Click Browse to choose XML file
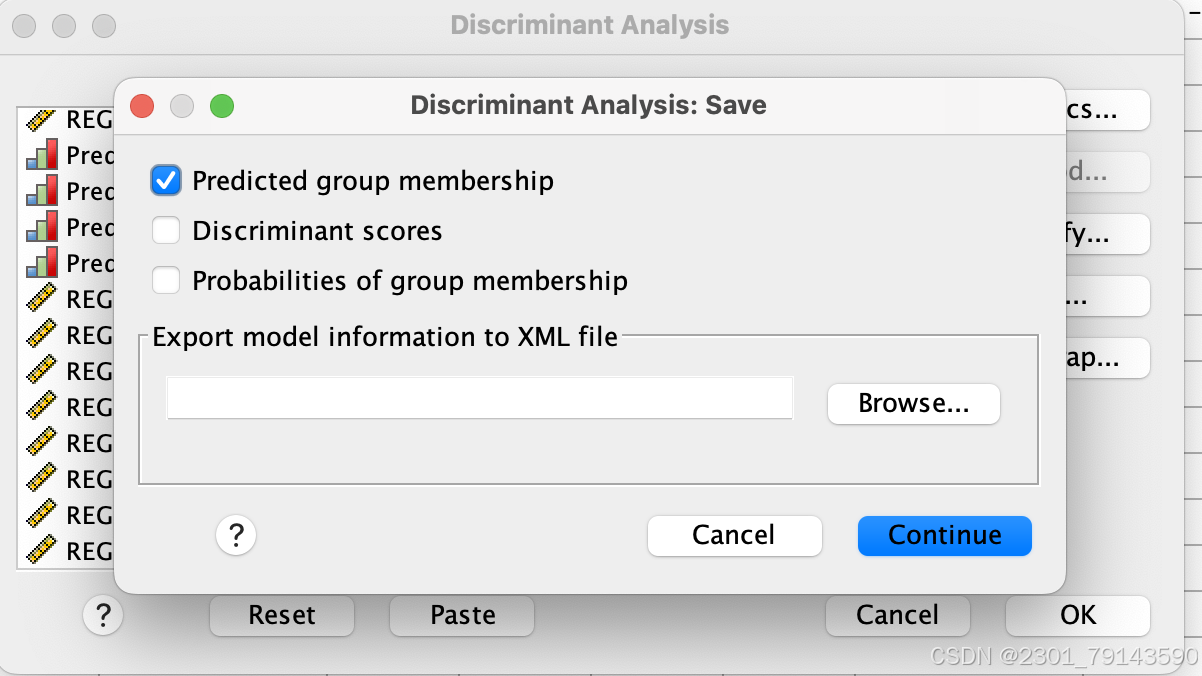 (914, 404)
